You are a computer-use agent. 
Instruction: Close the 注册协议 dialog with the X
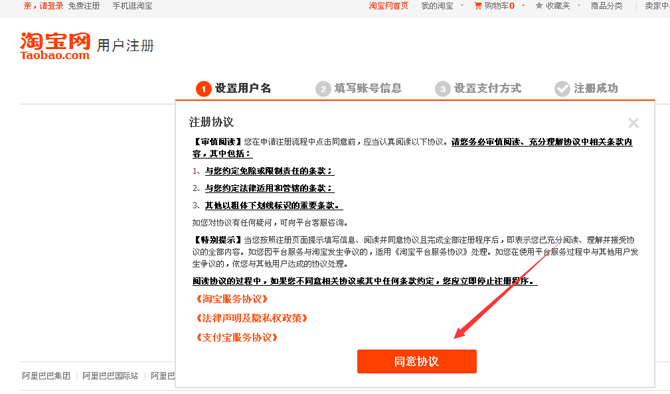point(633,123)
